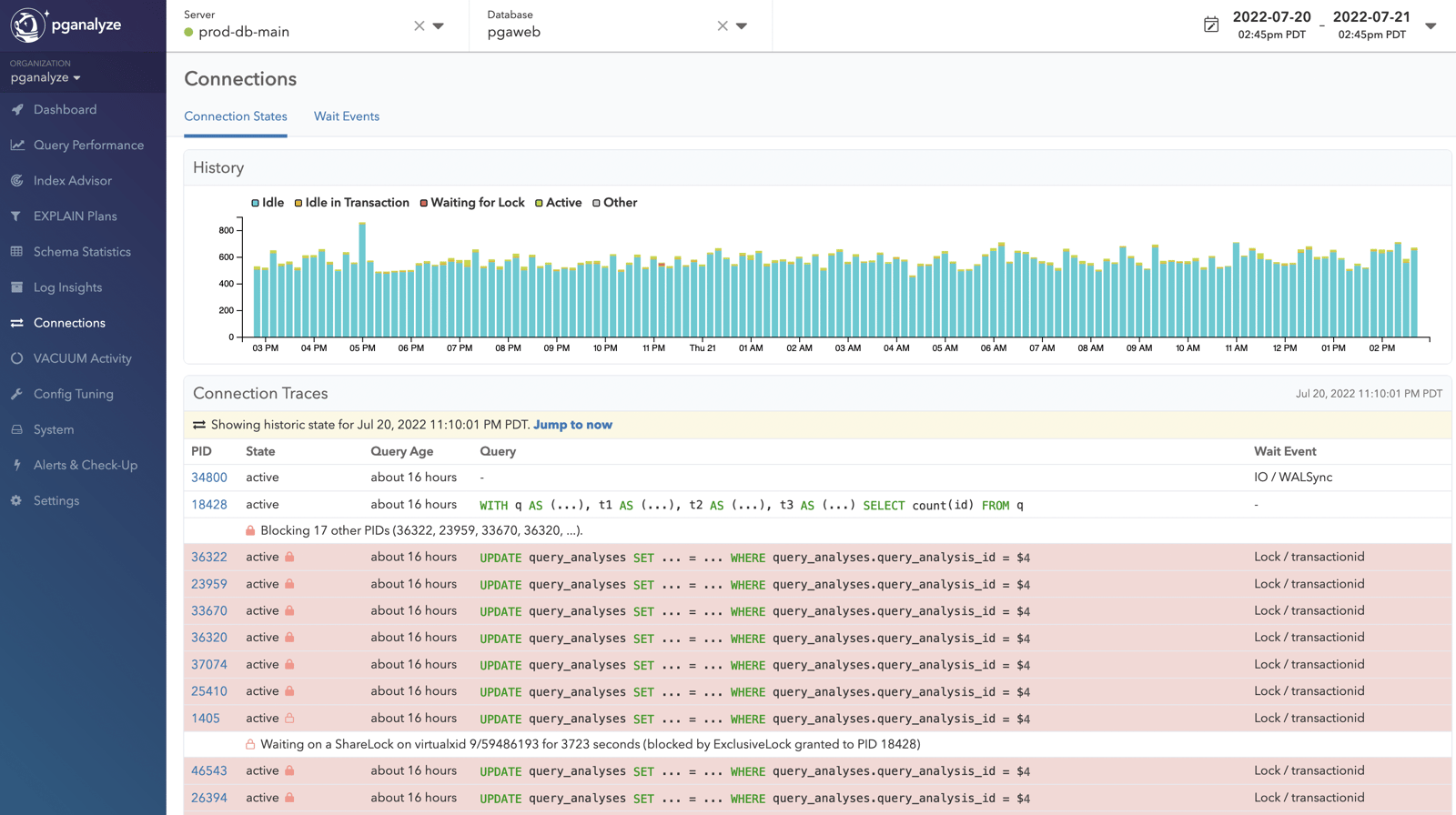Open Config Tuning page
The height and width of the screenshot is (815, 1456).
(x=74, y=394)
